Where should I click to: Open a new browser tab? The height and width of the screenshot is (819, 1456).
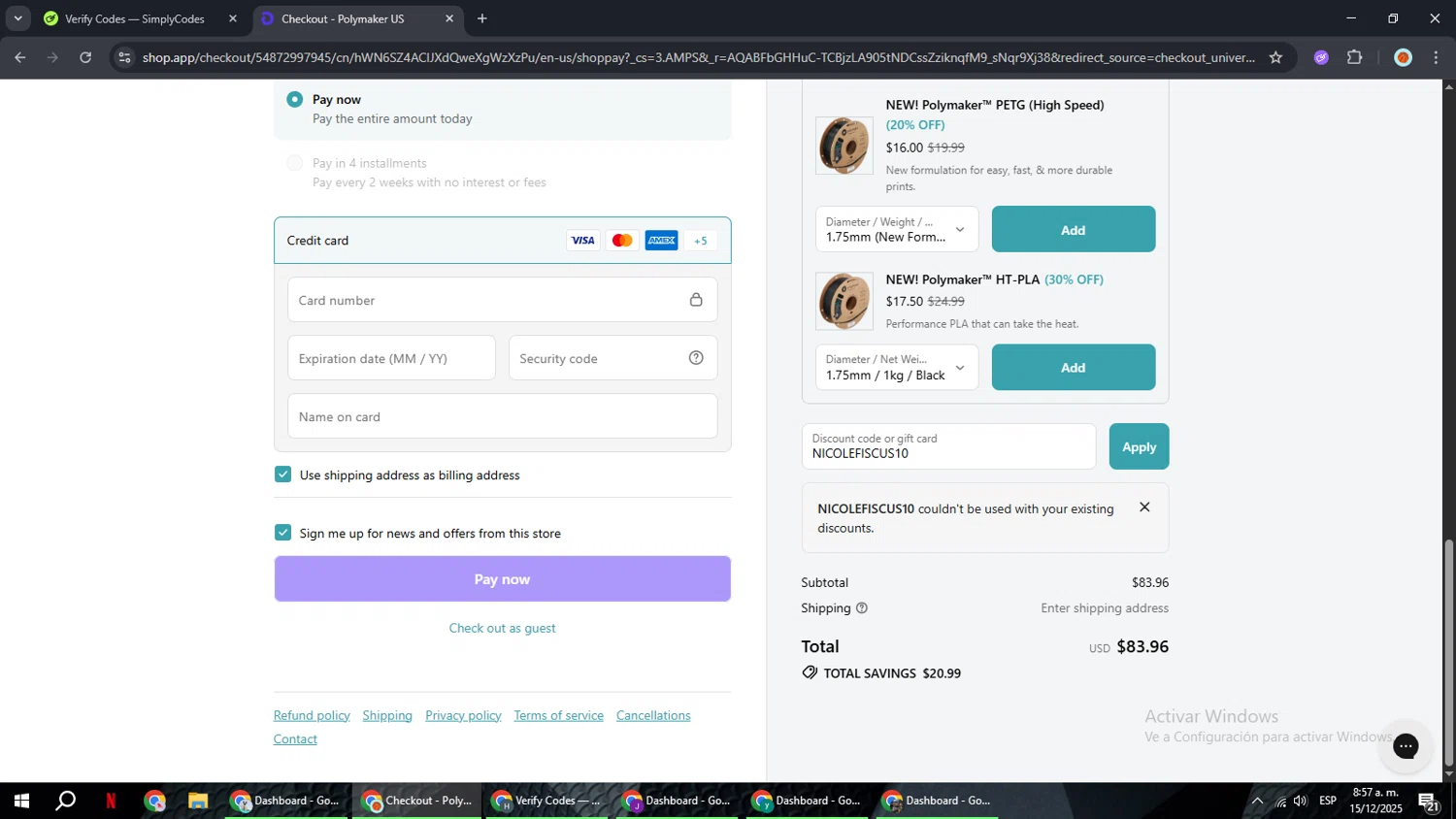click(482, 18)
